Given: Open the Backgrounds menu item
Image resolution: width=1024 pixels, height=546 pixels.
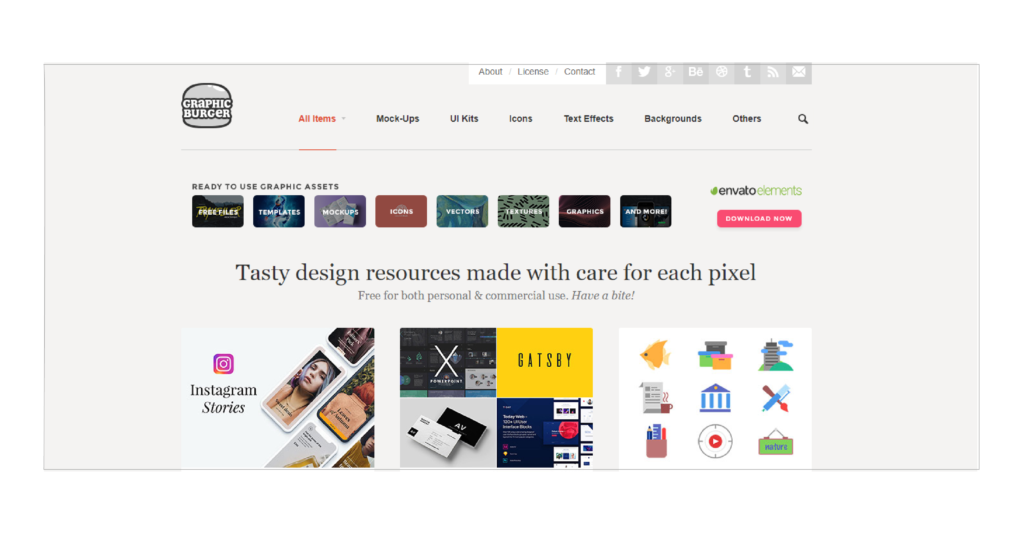Looking at the screenshot, I should click(673, 119).
